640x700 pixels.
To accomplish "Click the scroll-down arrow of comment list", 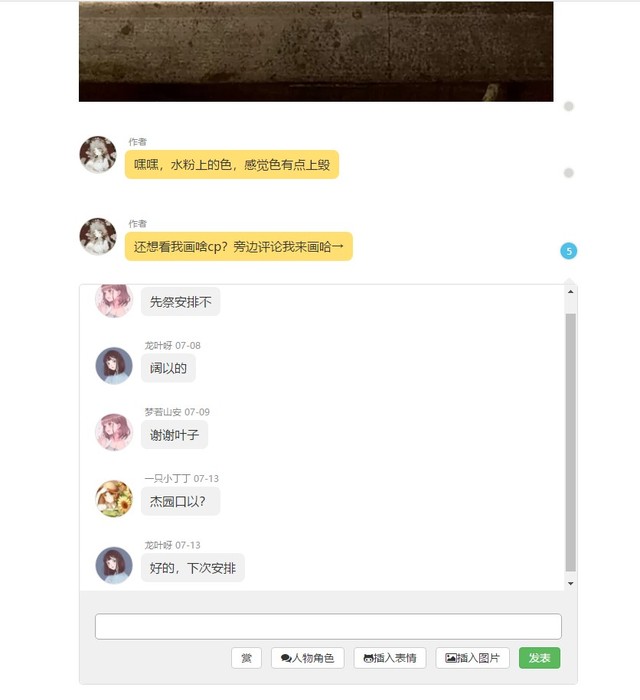I will point(570,583).
